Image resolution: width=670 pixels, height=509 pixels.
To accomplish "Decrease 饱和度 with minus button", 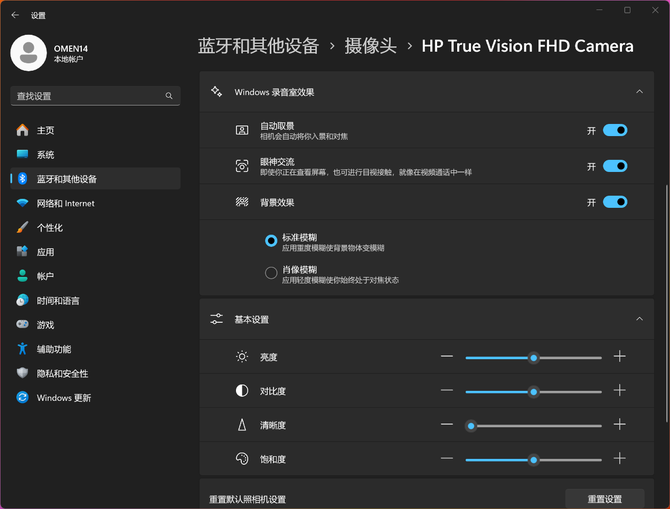I will pyautogui.click(x=447, y=459).
